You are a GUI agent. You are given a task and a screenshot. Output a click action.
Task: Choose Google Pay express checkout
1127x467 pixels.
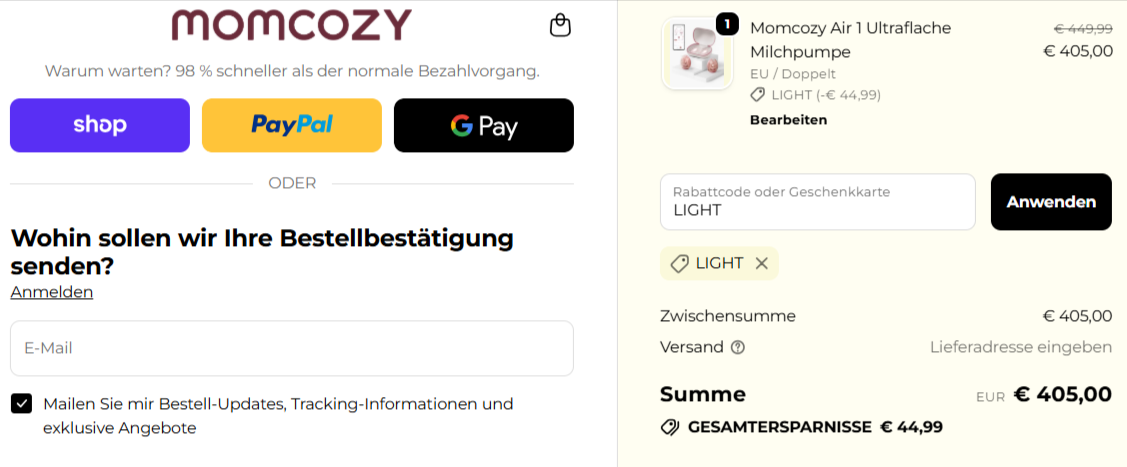pyautogui.click(x=484, y=125)
